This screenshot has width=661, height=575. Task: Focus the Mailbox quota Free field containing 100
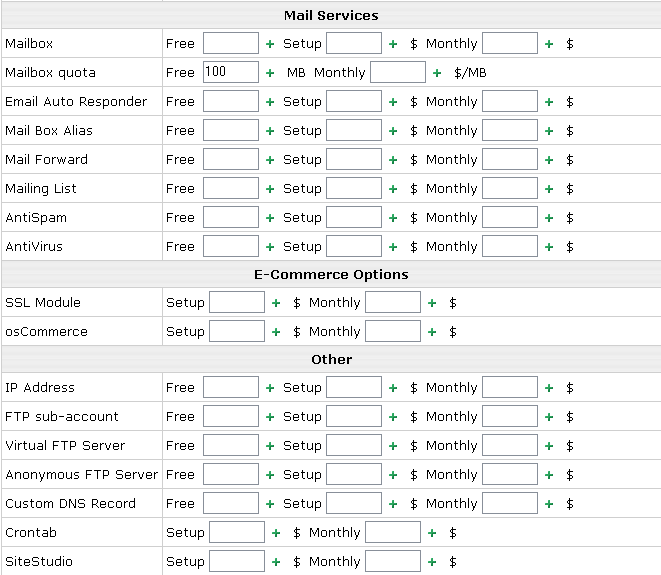click(x=231, y=72)
